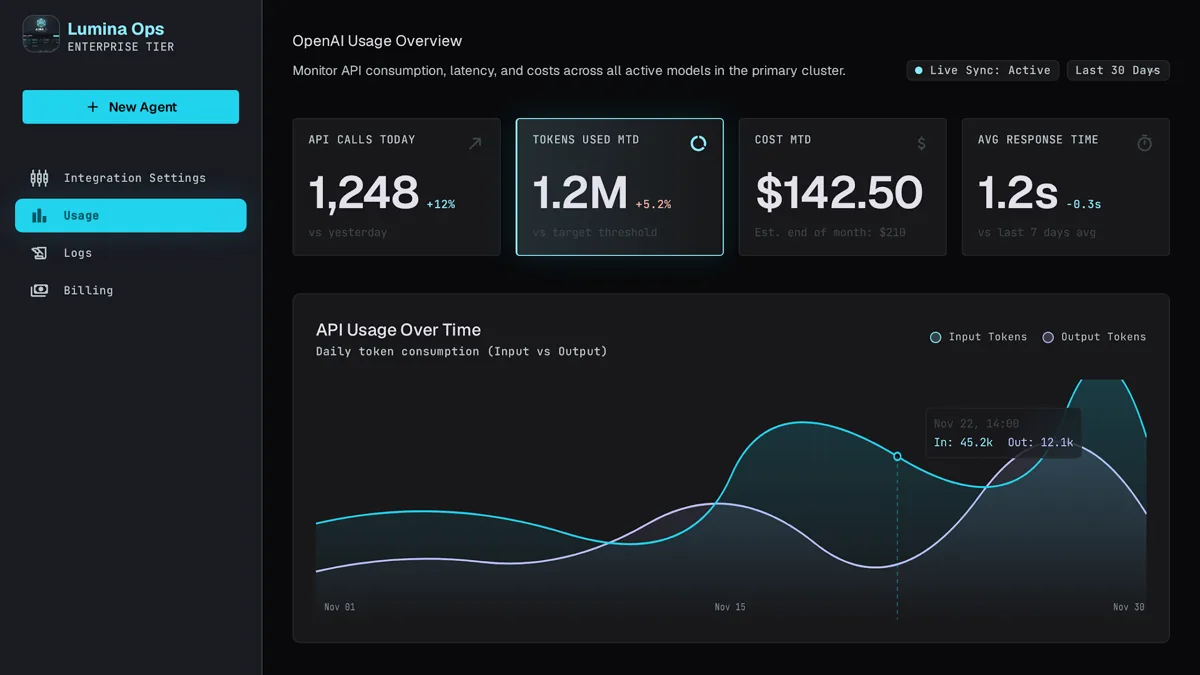Click the 1.2s response time value

click(x=1017, y=193)
